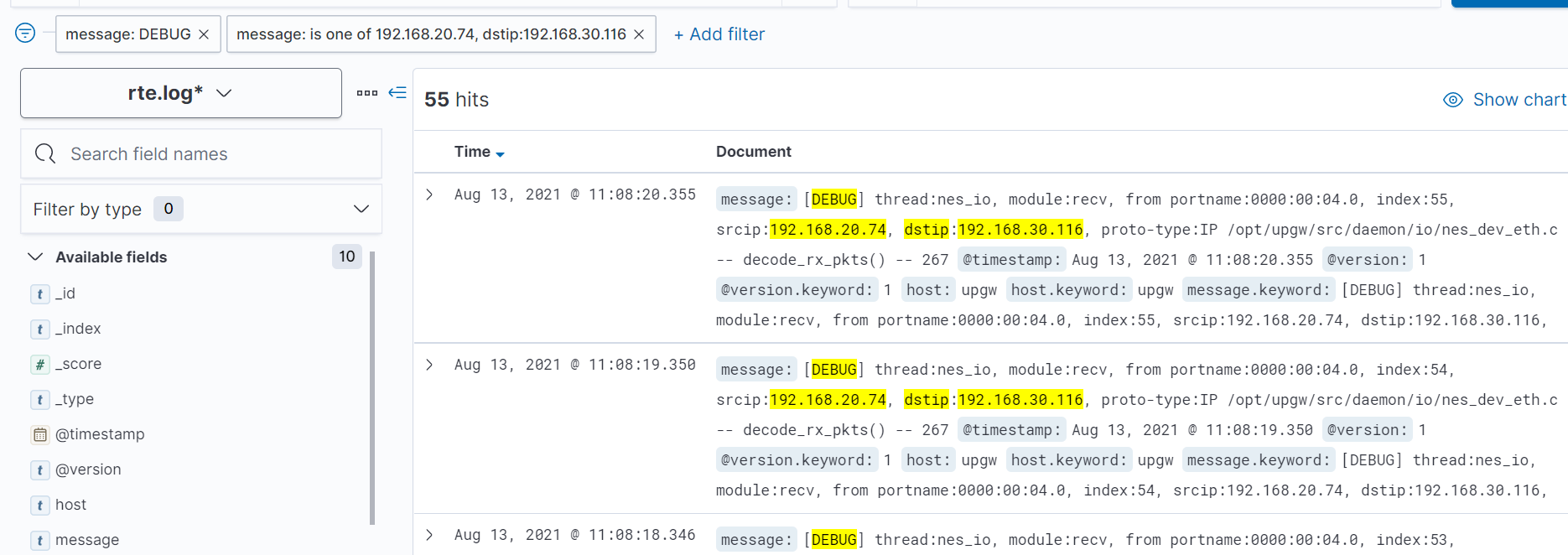Select the @timestamp field
1568x555 pixels.
coord(100,434)
